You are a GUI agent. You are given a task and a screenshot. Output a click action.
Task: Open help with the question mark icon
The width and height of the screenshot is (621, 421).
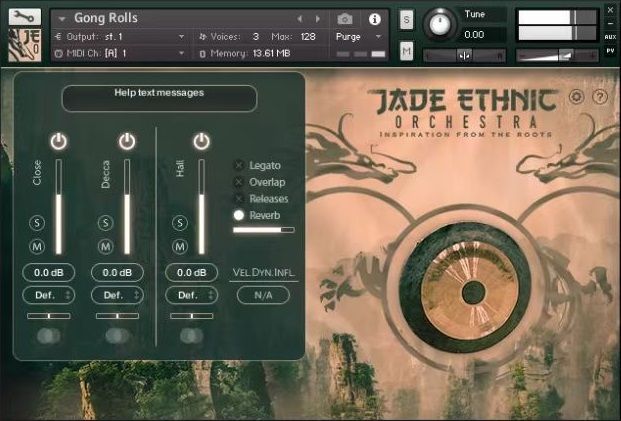click(x=600, y=97)
